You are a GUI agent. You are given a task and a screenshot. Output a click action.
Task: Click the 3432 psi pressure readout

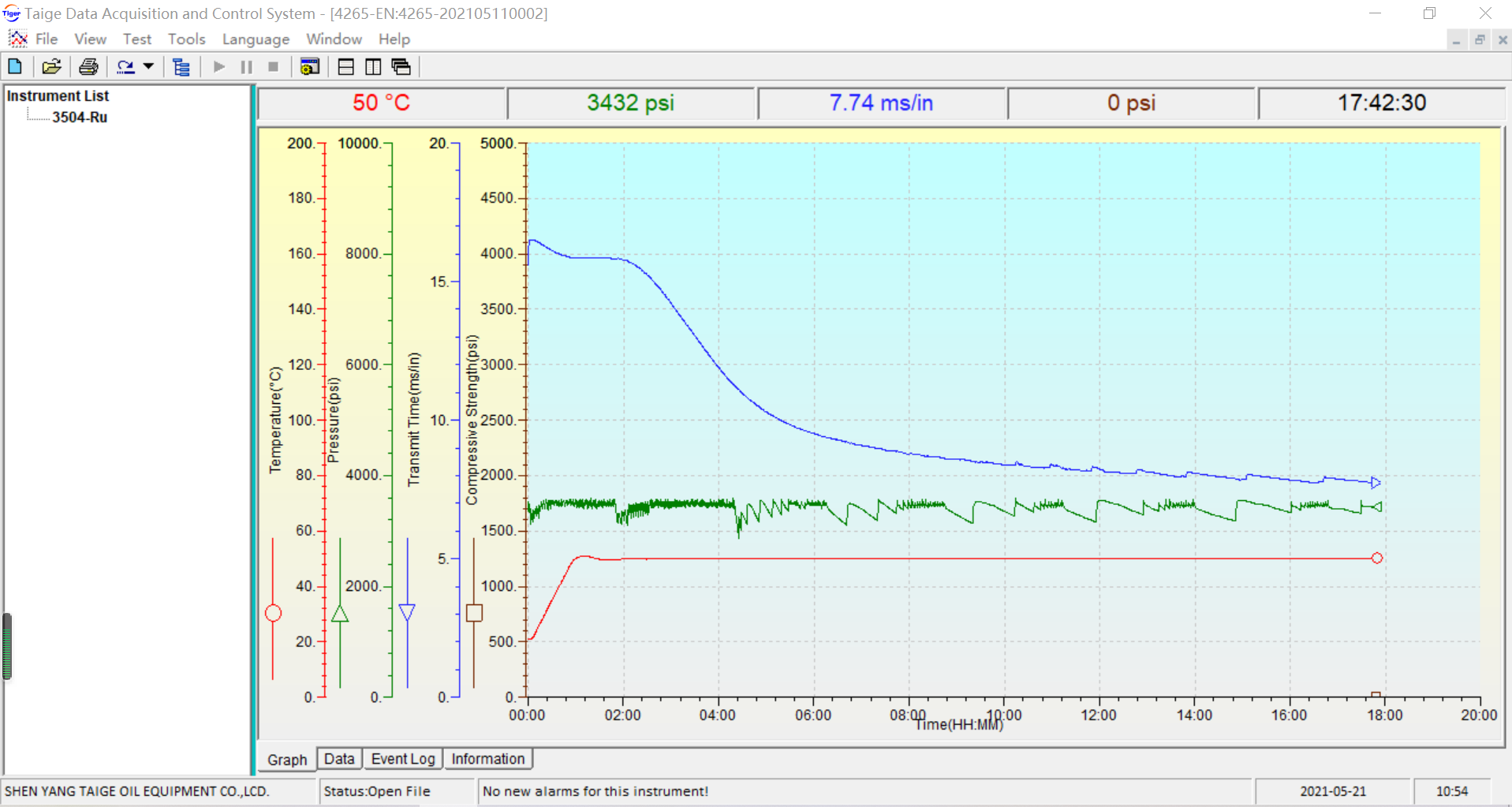coord(631,103)
